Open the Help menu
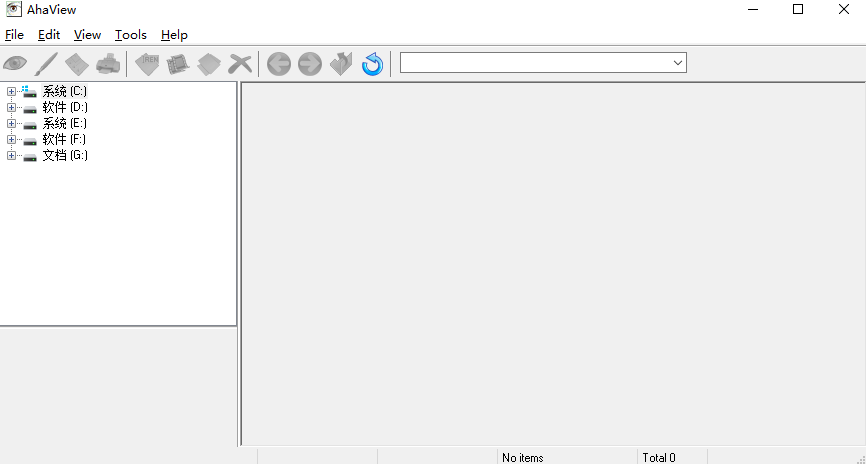Image resolution: width=866 pixels, height=464 pixels. [x=174, y=35]
